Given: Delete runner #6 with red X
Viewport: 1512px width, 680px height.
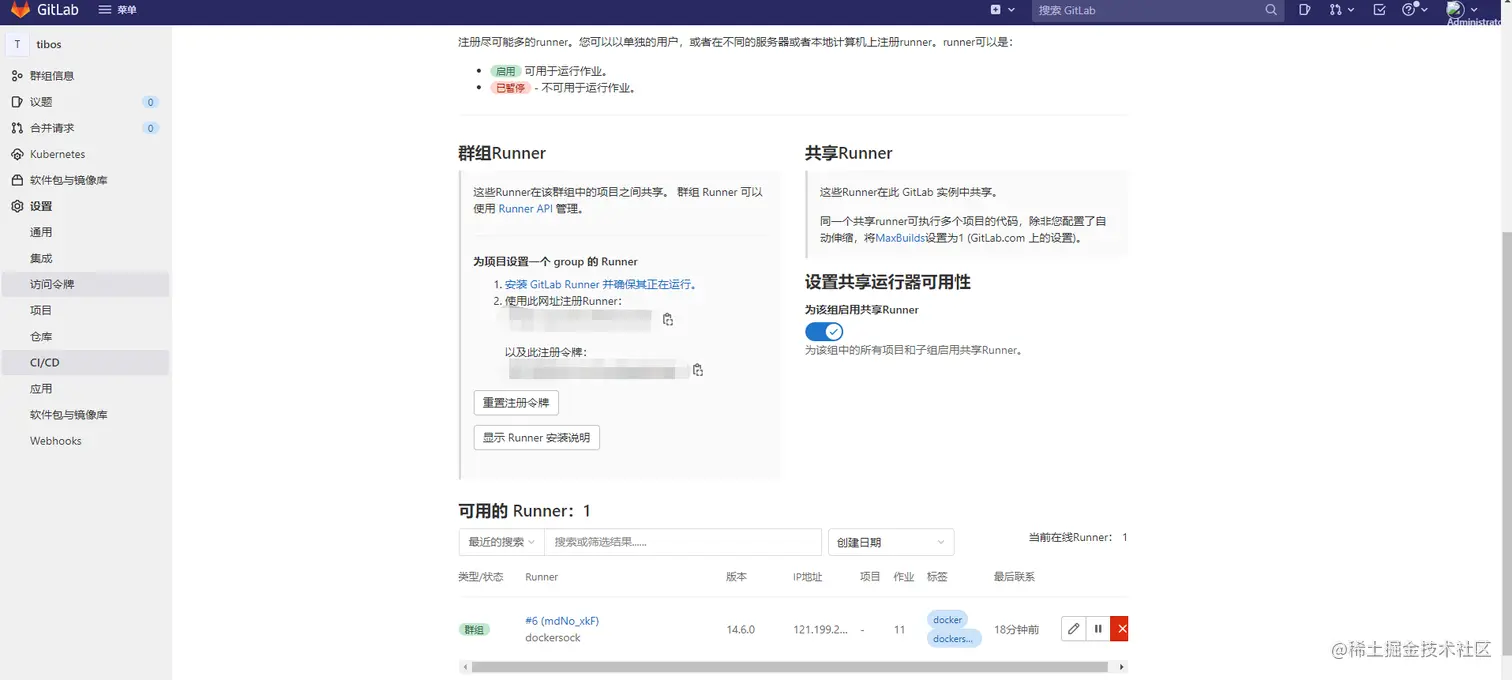Looking at the screenshot, I should pos(1120,629).
